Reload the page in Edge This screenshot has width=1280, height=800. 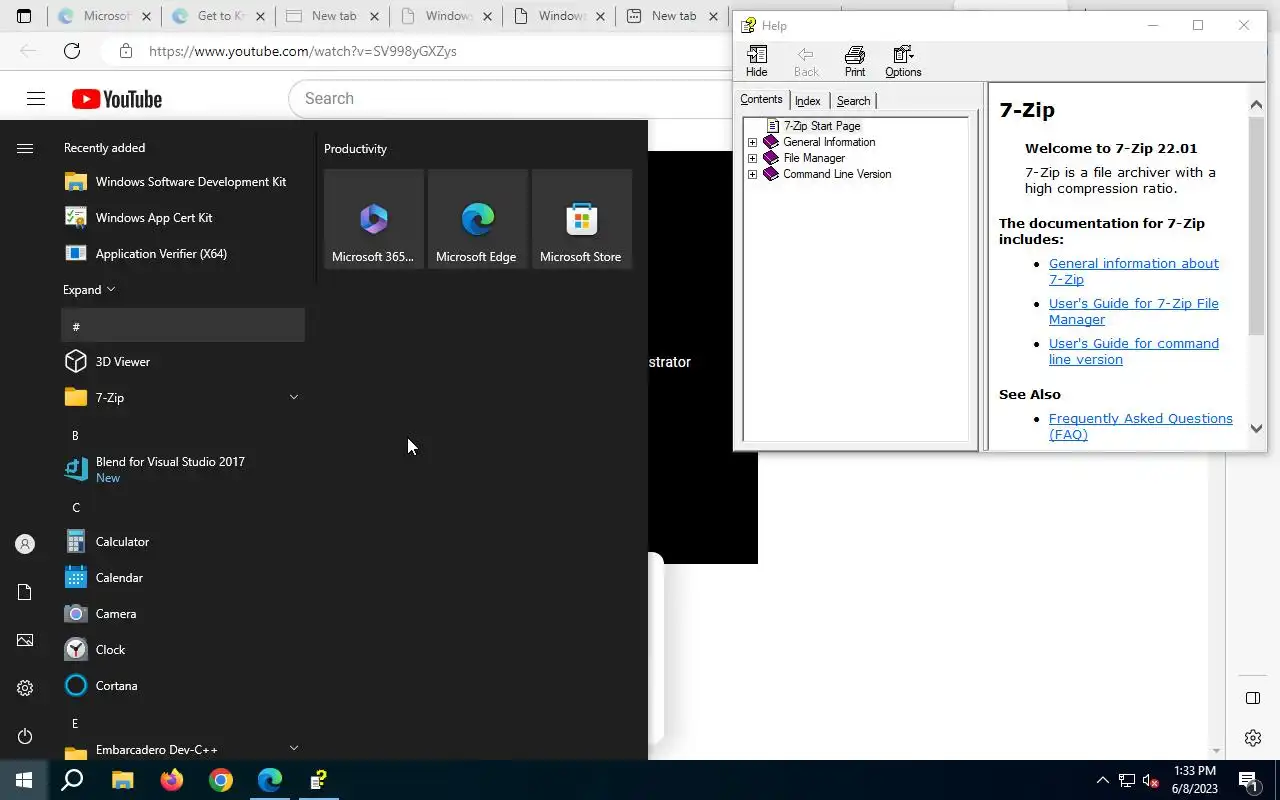tap(72, 51)
